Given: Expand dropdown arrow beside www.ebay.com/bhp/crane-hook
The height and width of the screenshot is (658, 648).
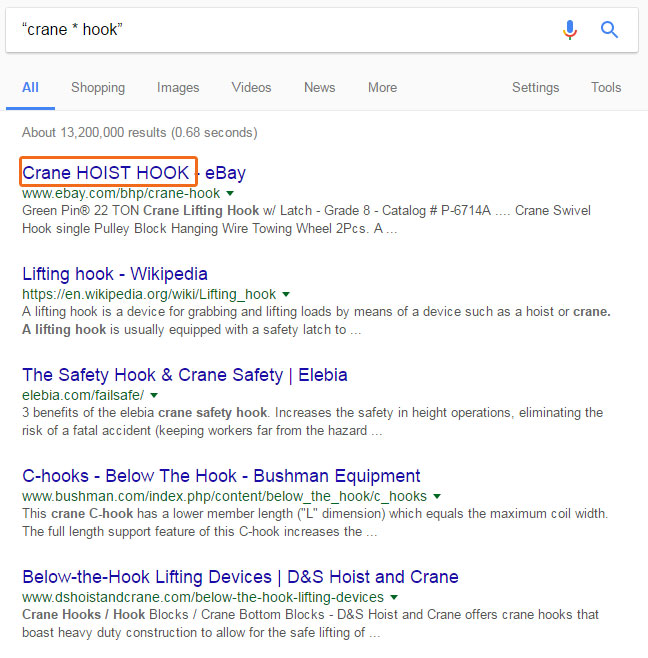Looking at the screenshot, I should click(x=230, y=193).
